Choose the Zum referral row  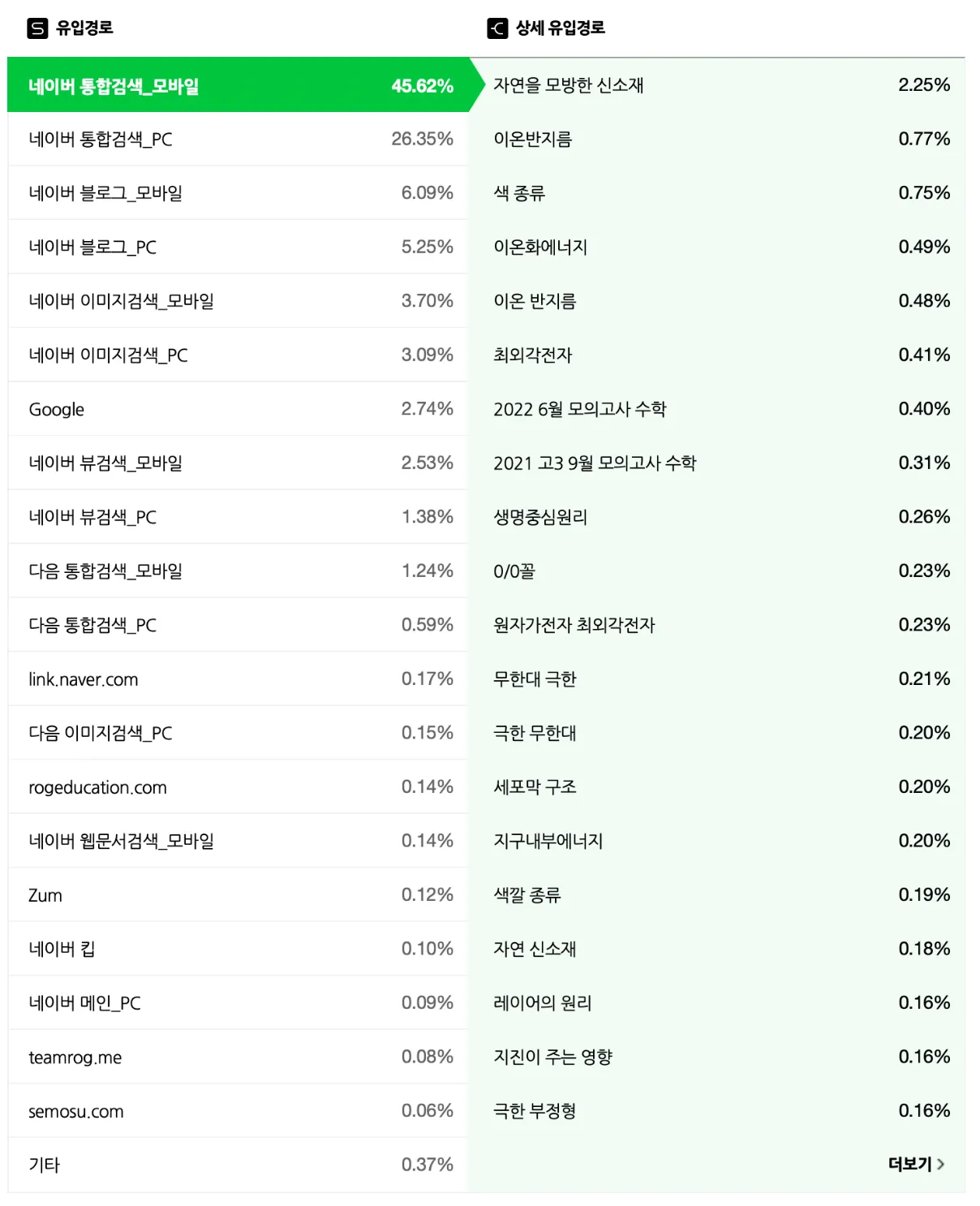tap(239, 895)
